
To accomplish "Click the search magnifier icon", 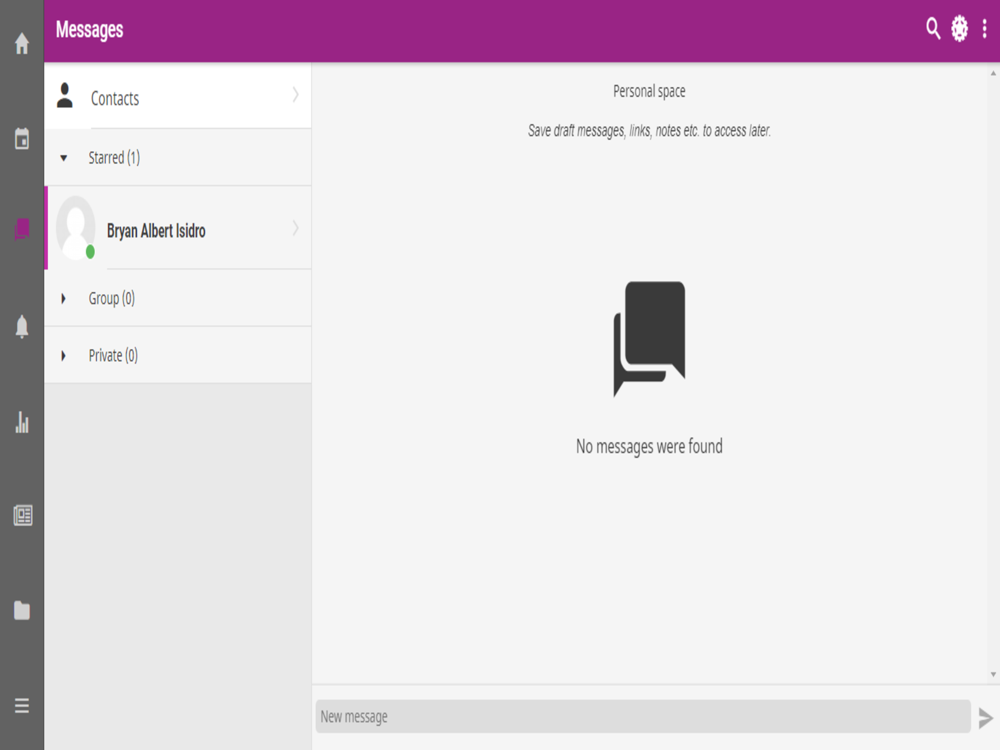I will [933, 29].
